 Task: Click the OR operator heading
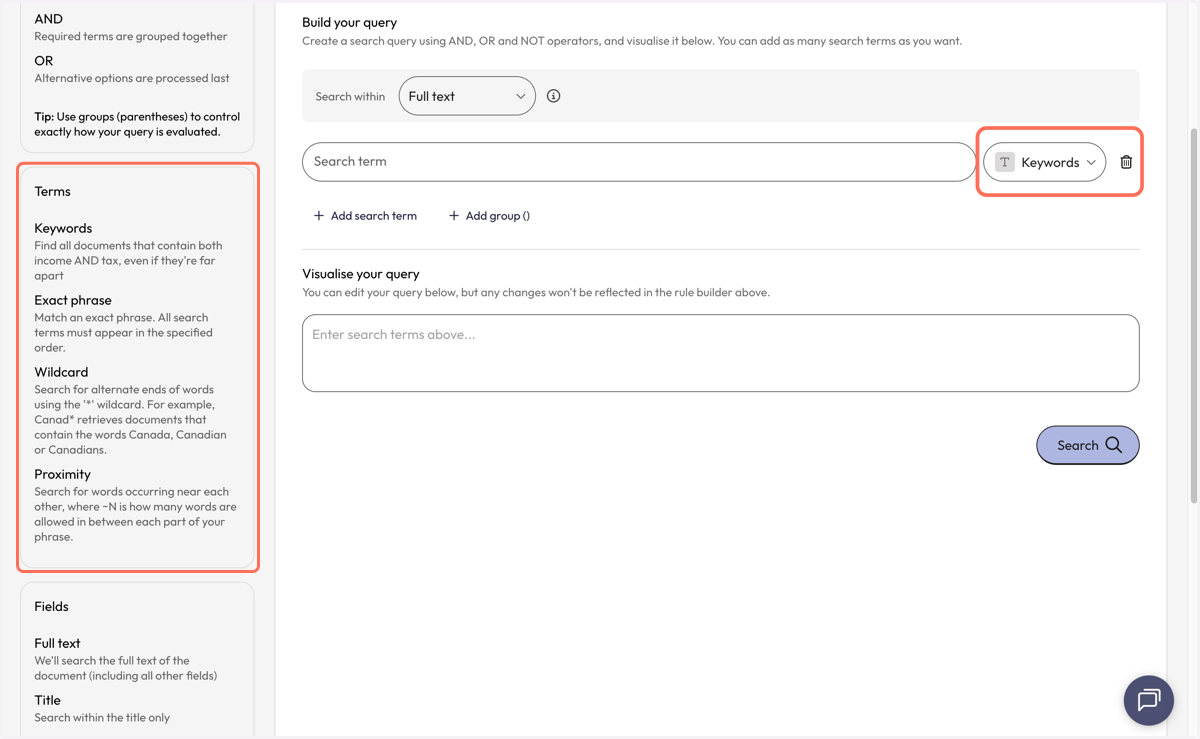click(44, 61)
